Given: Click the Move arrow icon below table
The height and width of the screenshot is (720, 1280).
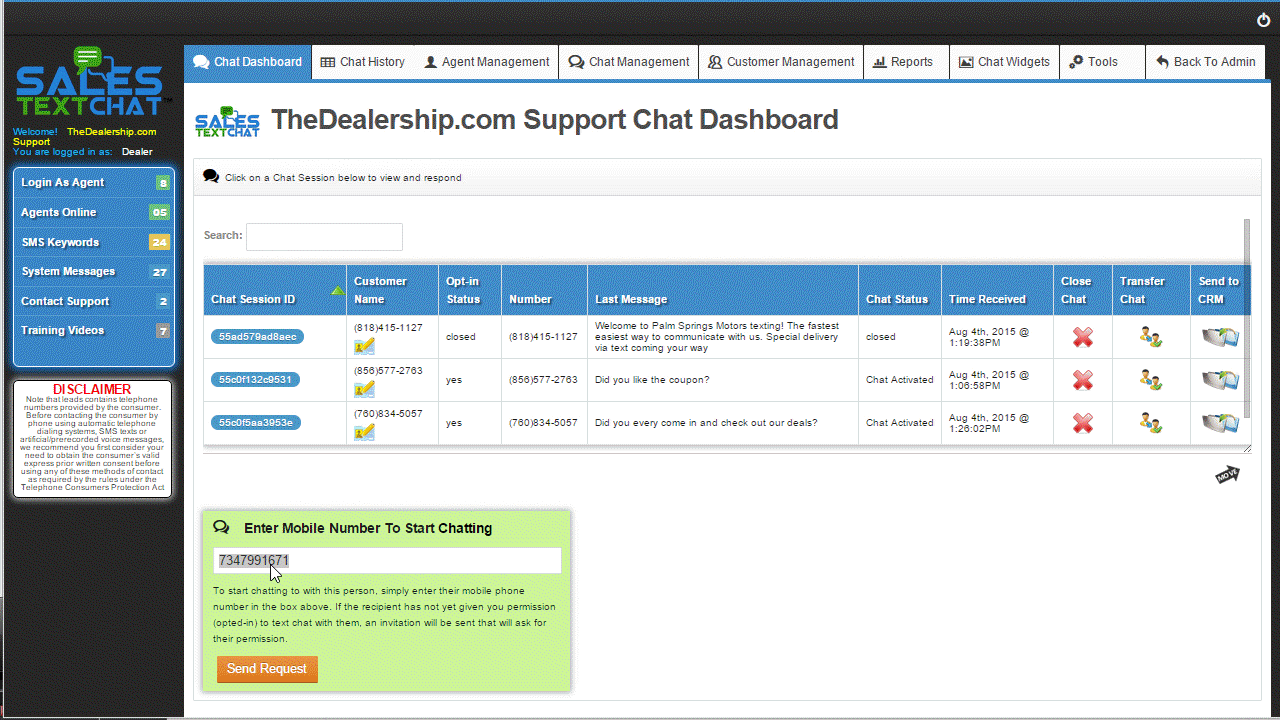Looking at the screenshot, I should [1227, 475].
